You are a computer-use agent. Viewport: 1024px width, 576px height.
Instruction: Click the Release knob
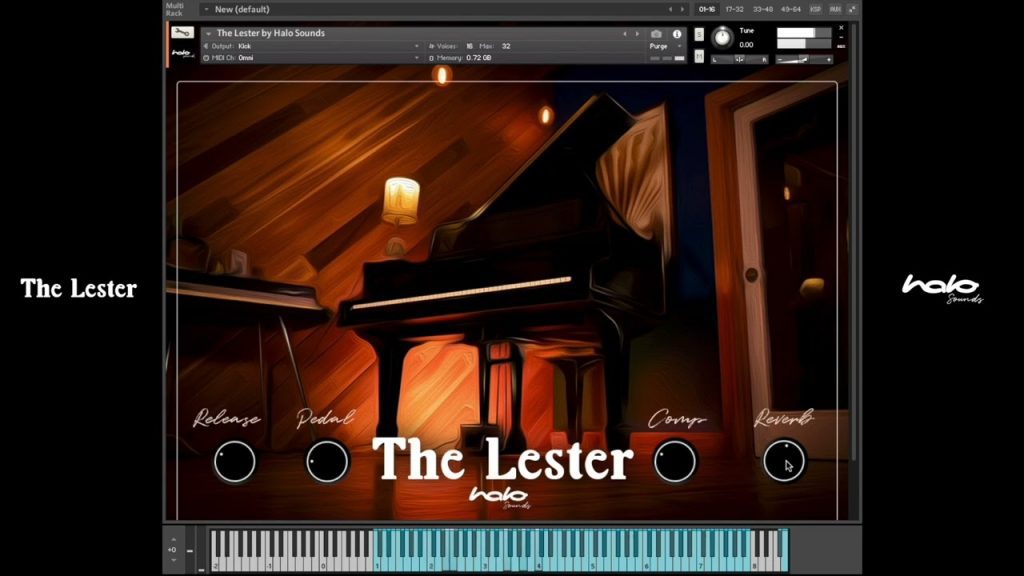[234, 462]
